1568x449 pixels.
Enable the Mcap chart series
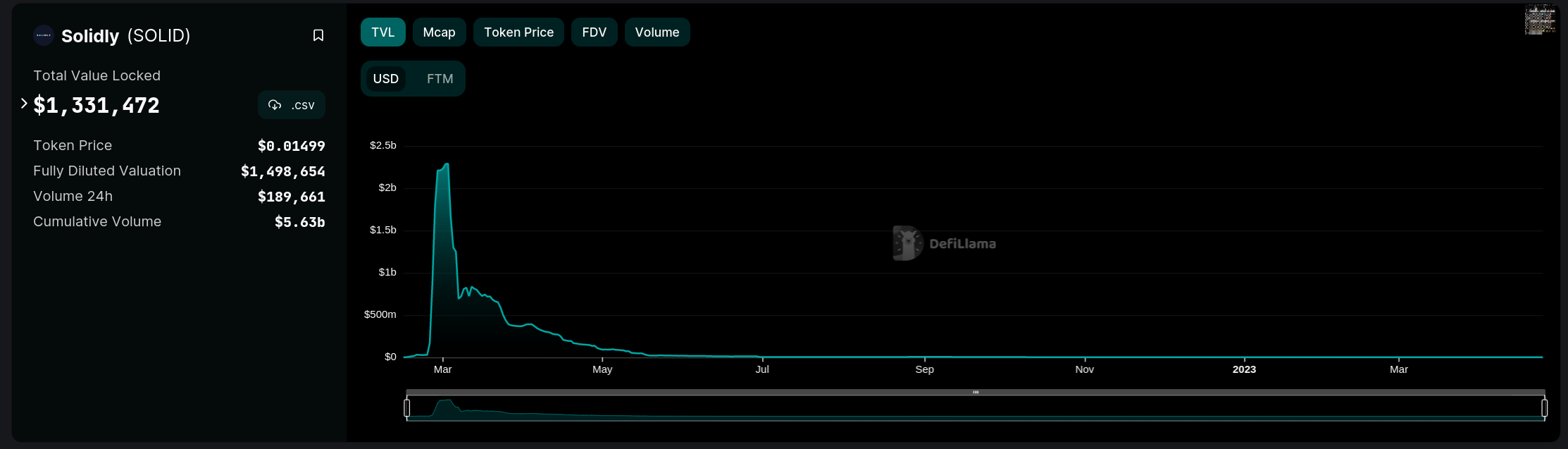click(x=439, y=32)
